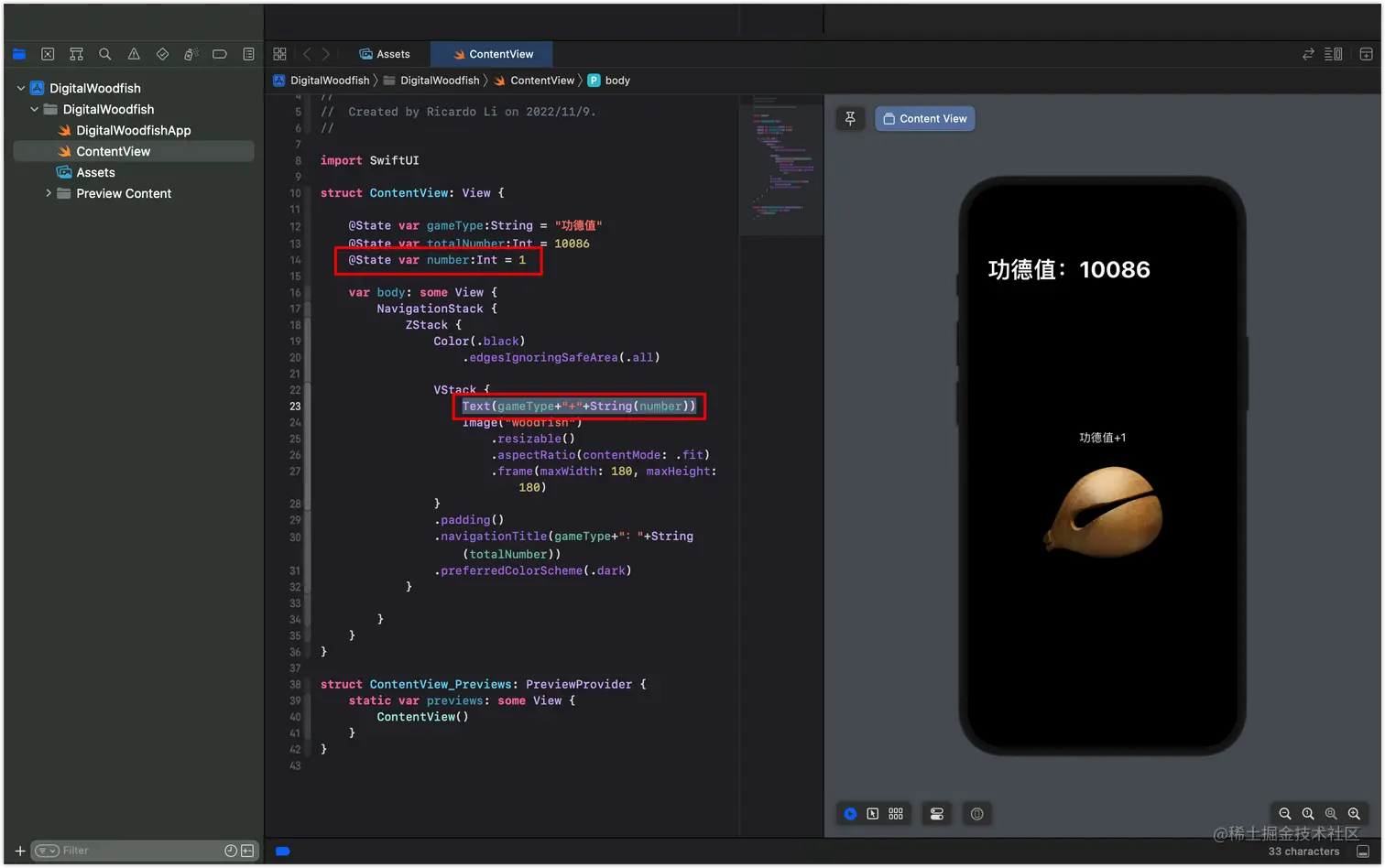Open the Symbol navigator
Image resolution: width=1385 pixels, height=868 pixels.
coord(77,54)
